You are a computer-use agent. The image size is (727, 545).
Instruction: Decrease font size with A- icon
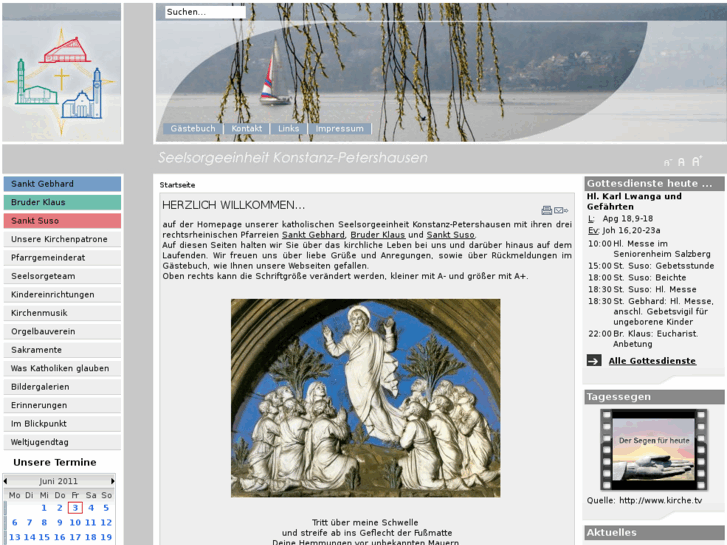[x=667, y=162]
